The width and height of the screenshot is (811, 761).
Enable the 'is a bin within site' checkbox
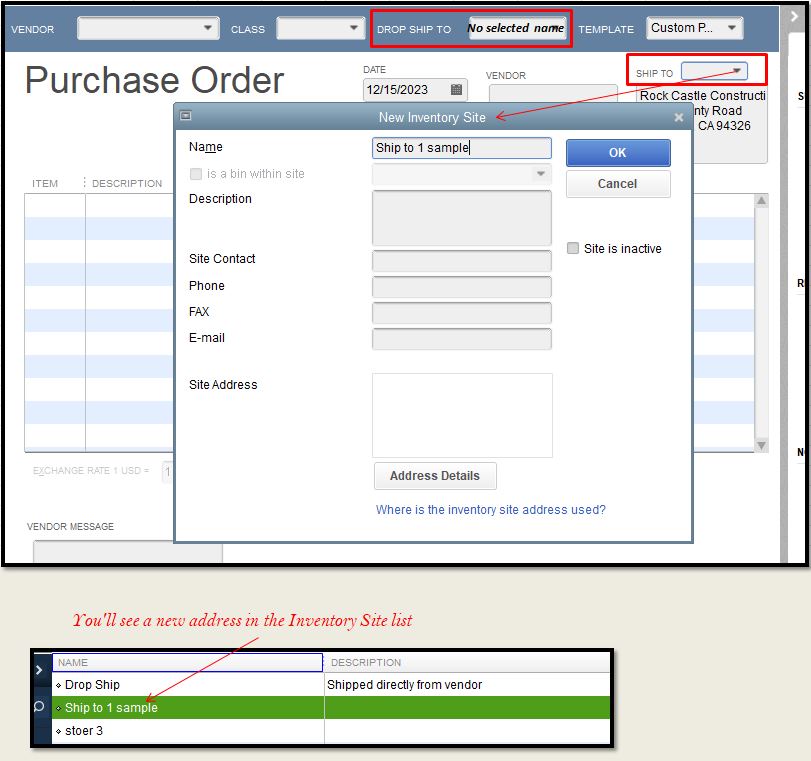point(194,174)
